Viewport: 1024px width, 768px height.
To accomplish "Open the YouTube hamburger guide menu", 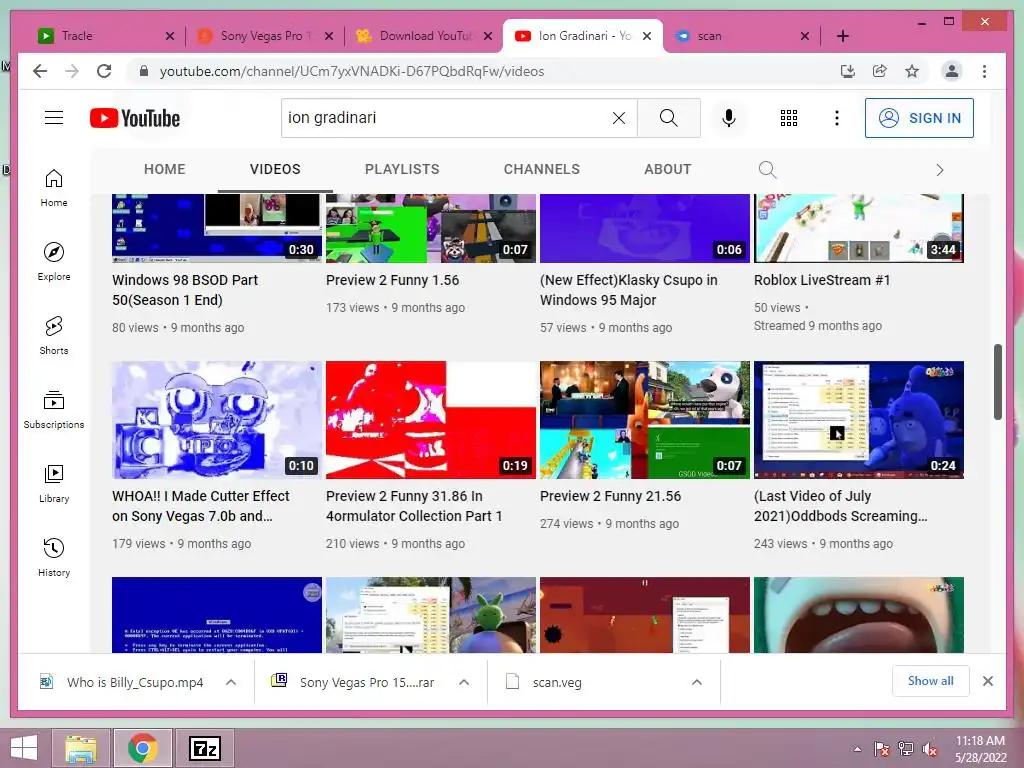I will (x=54, y=118).
